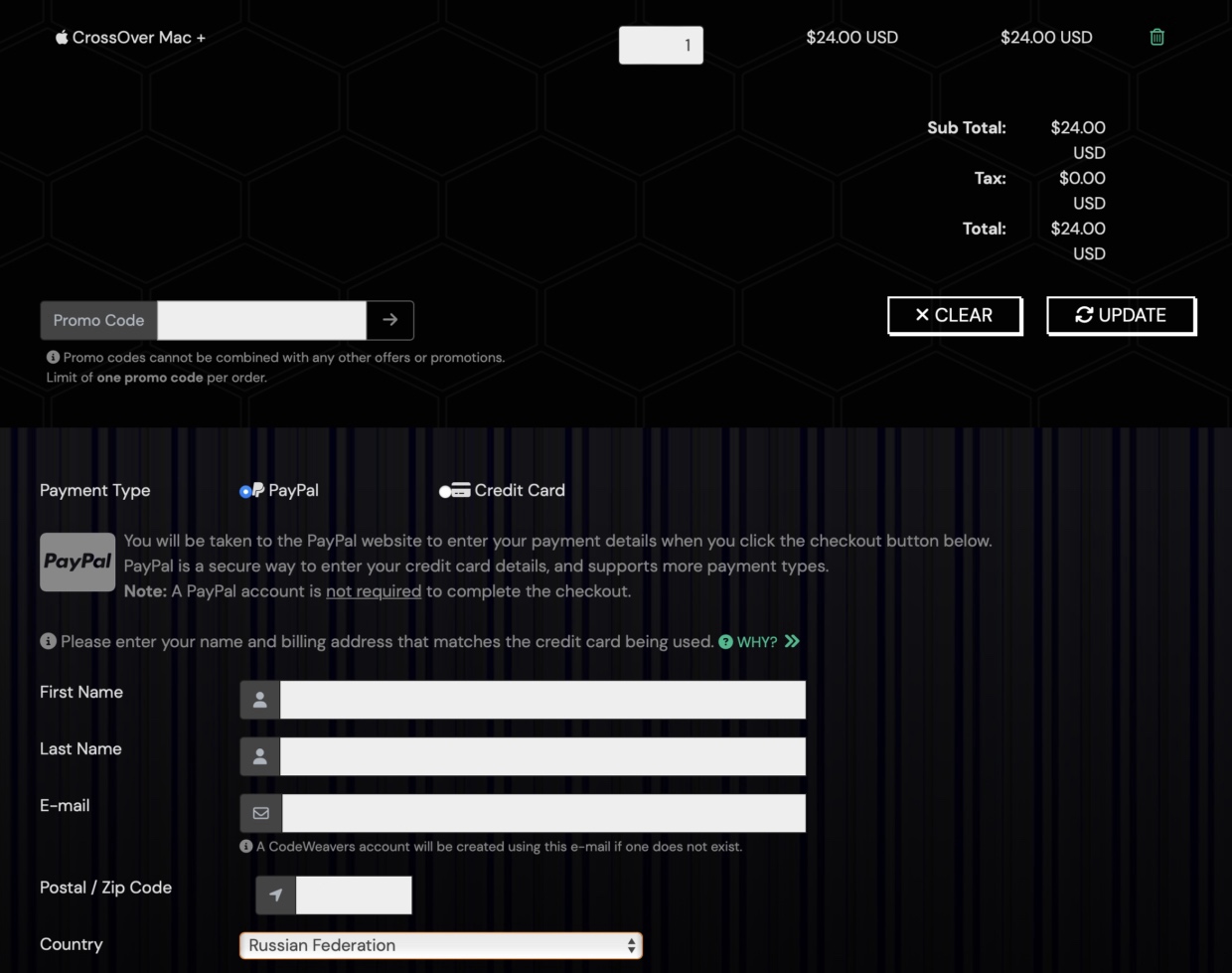1232x973 pixels.
Task: Click the Tax: label
Action: point(990,178)
